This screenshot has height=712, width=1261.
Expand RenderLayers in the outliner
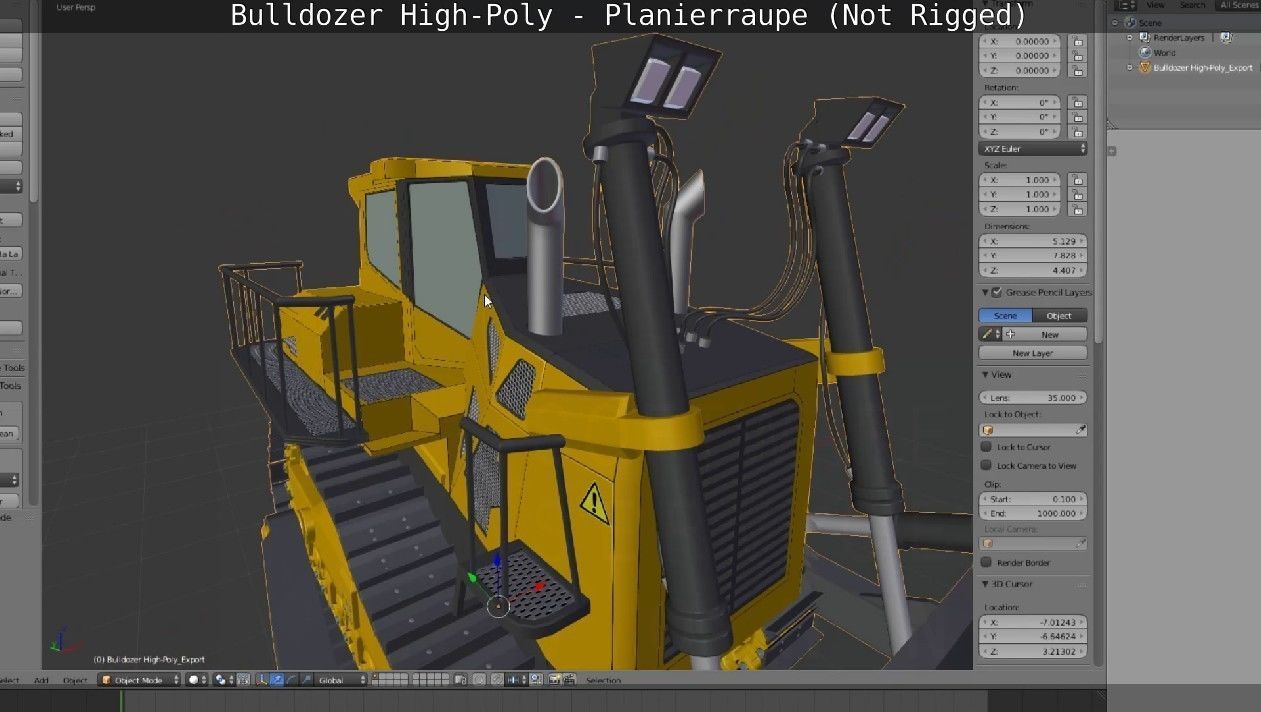(1131, 37)
